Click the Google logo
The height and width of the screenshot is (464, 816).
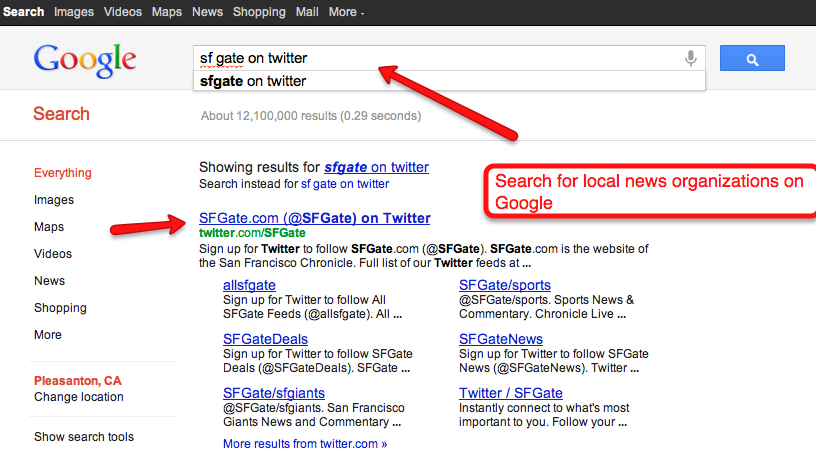click(x=85, y=60)
